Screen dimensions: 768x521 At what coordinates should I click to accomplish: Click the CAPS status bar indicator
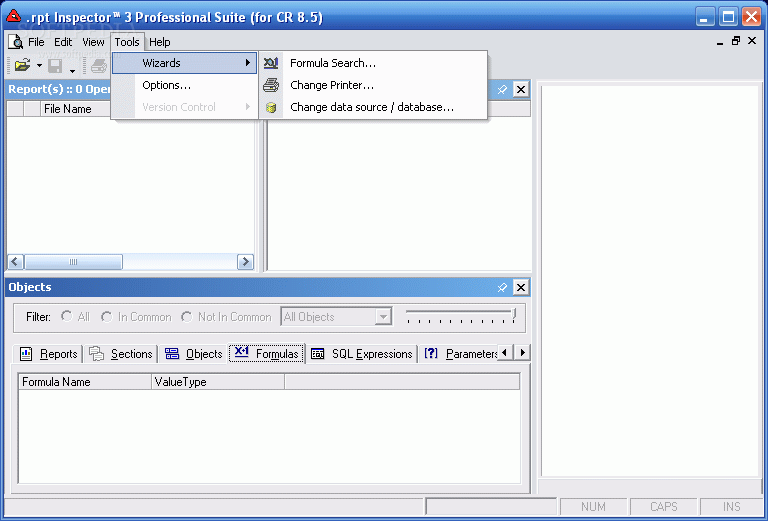664,506
